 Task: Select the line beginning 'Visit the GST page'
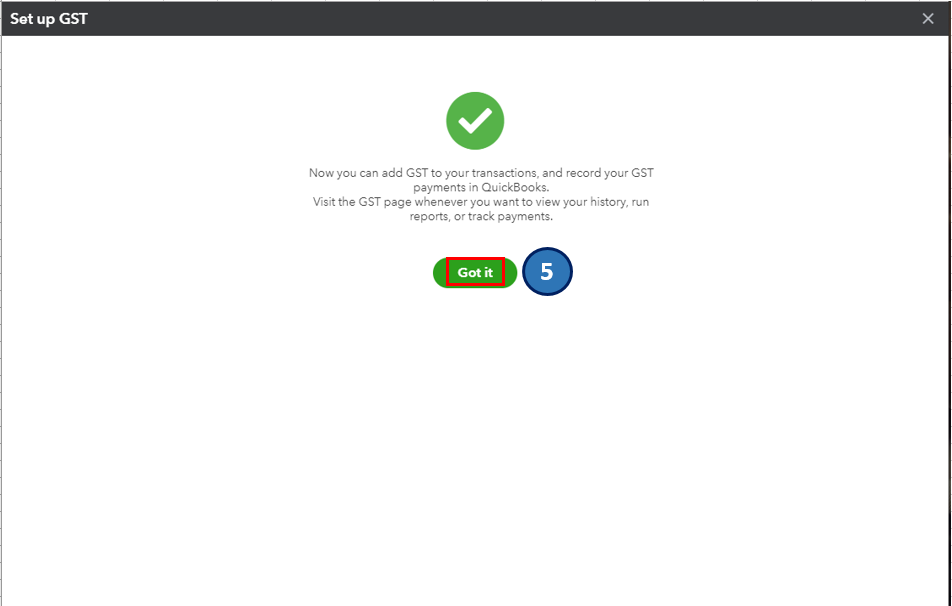click(x=481, y=202)
